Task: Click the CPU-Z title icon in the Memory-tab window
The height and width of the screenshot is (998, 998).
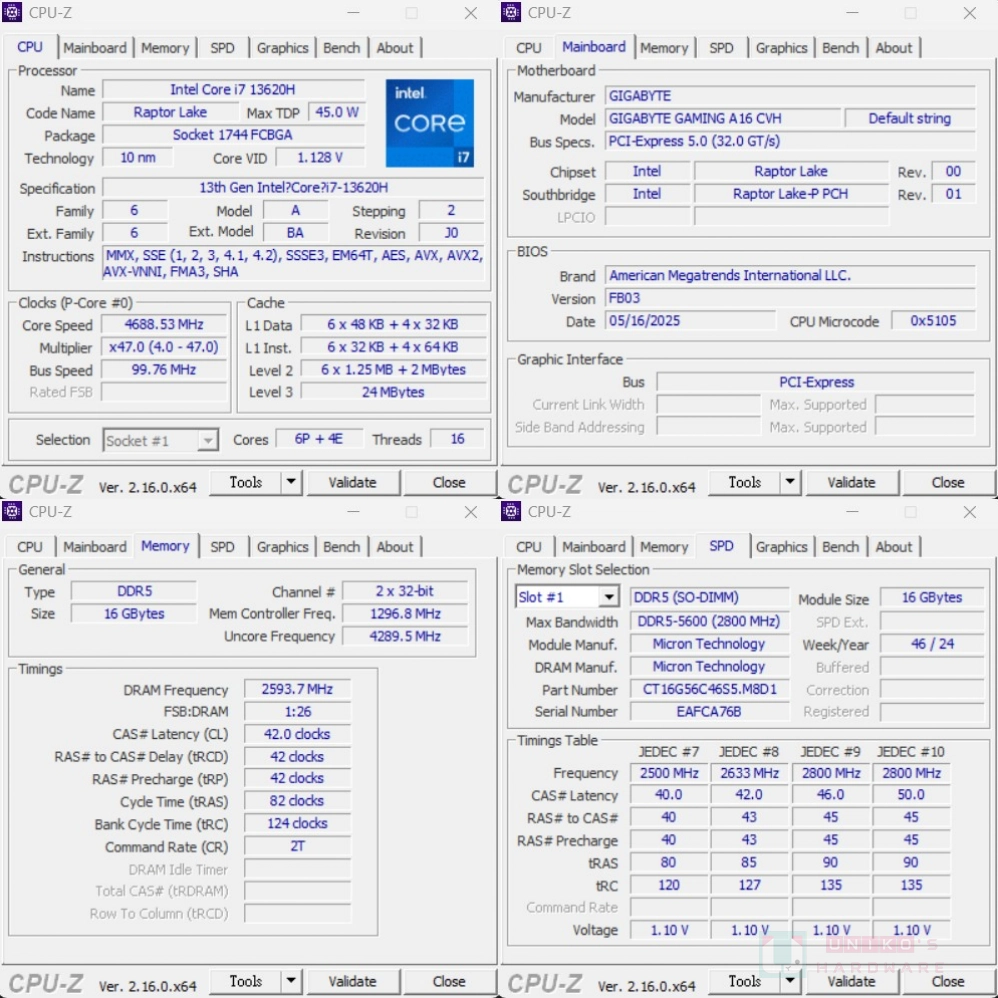Action: (11, 511)
